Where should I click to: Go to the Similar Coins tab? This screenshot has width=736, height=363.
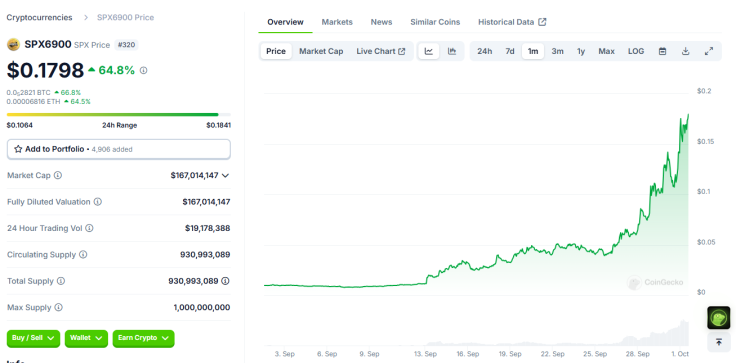(x=435, y=22)
